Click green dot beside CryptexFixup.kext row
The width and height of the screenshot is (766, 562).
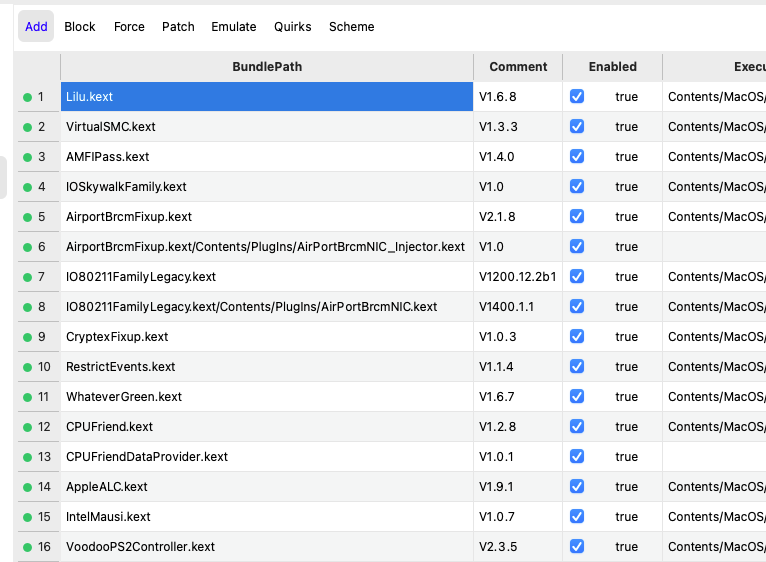pyautogui.click(x=27, y=337)
